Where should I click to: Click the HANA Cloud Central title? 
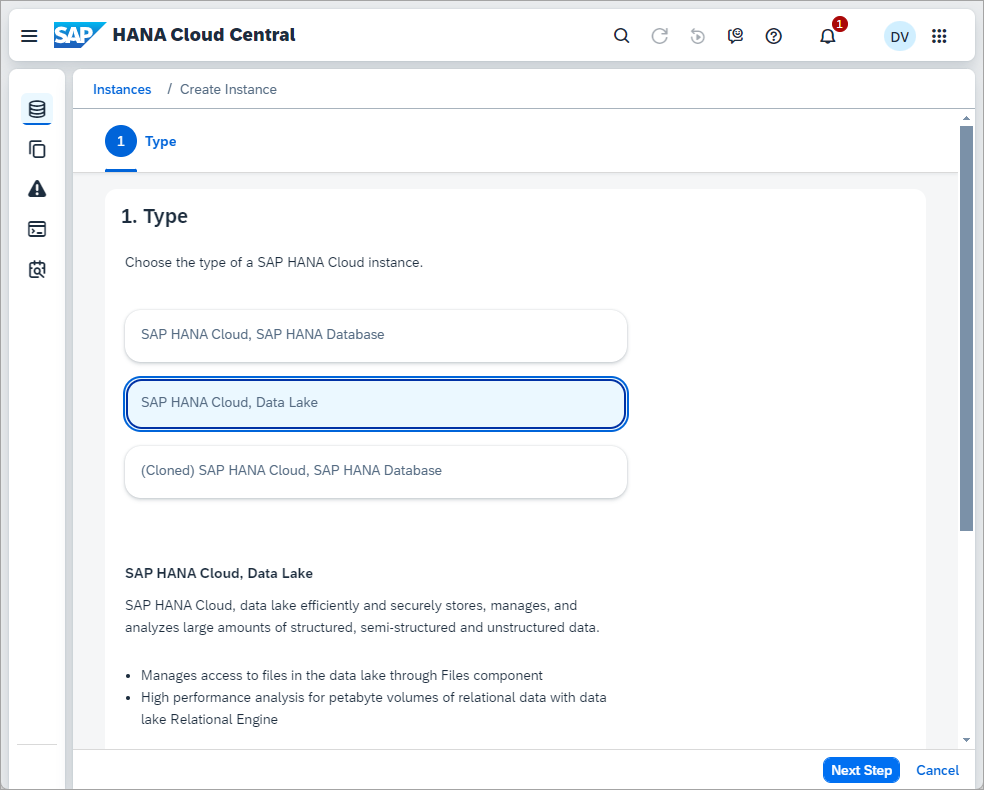pyautogui.click(x=204, y=35)
